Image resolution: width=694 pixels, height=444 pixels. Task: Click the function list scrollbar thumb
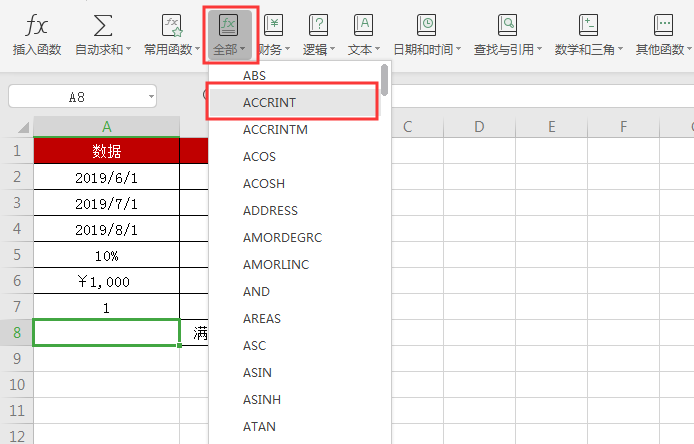(x=385, y=76)
